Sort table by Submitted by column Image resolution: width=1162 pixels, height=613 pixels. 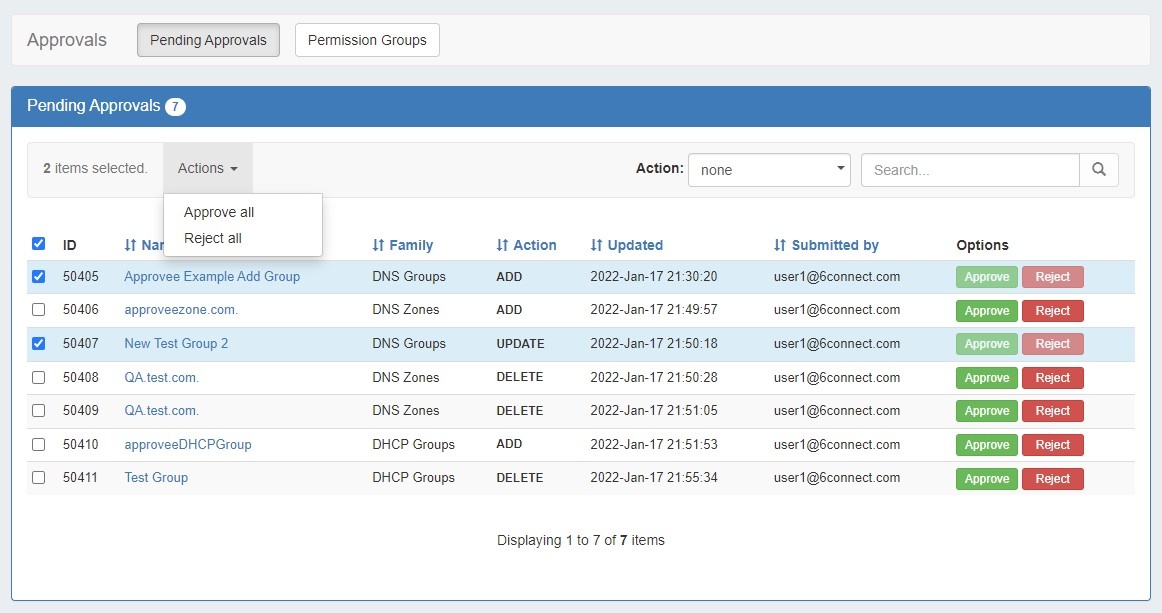point(826,245)
